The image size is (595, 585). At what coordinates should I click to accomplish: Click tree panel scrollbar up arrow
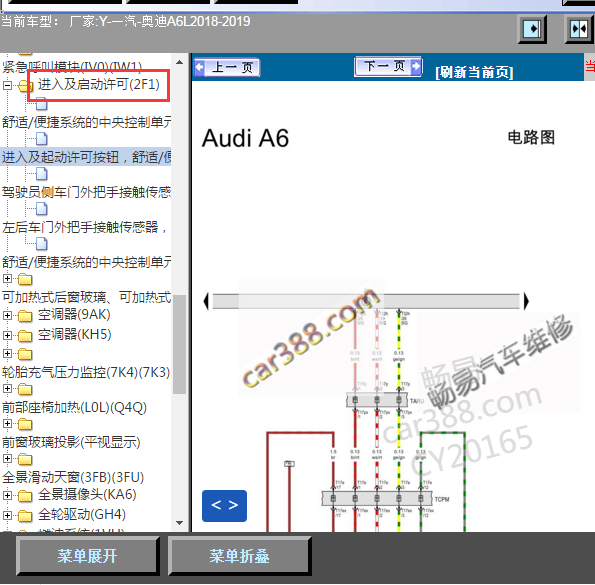[179, 62]
